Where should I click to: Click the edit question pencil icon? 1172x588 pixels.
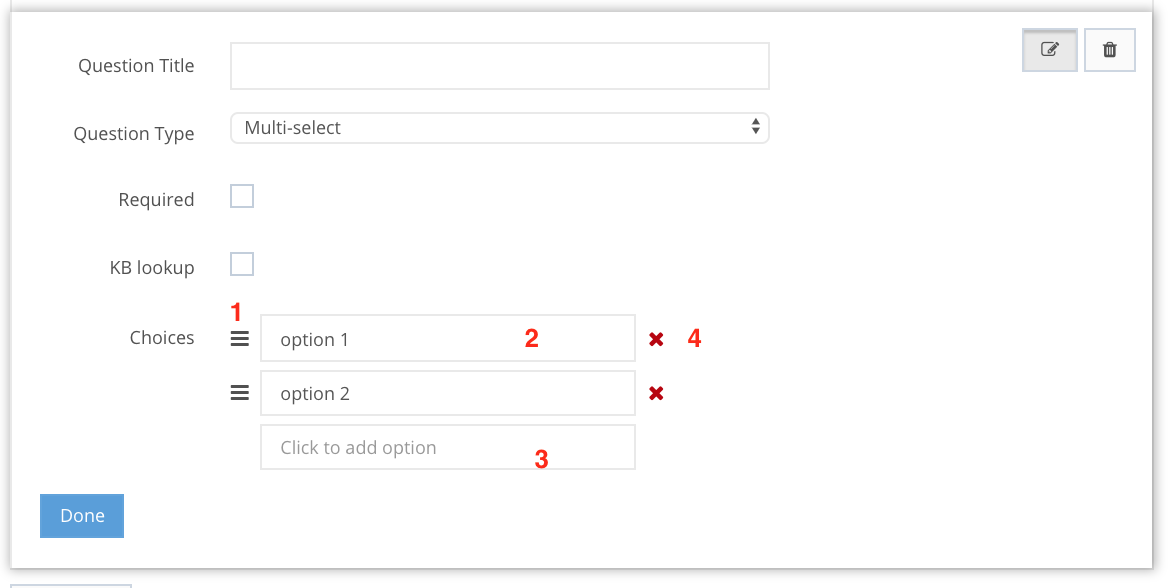coord(1049,49)
